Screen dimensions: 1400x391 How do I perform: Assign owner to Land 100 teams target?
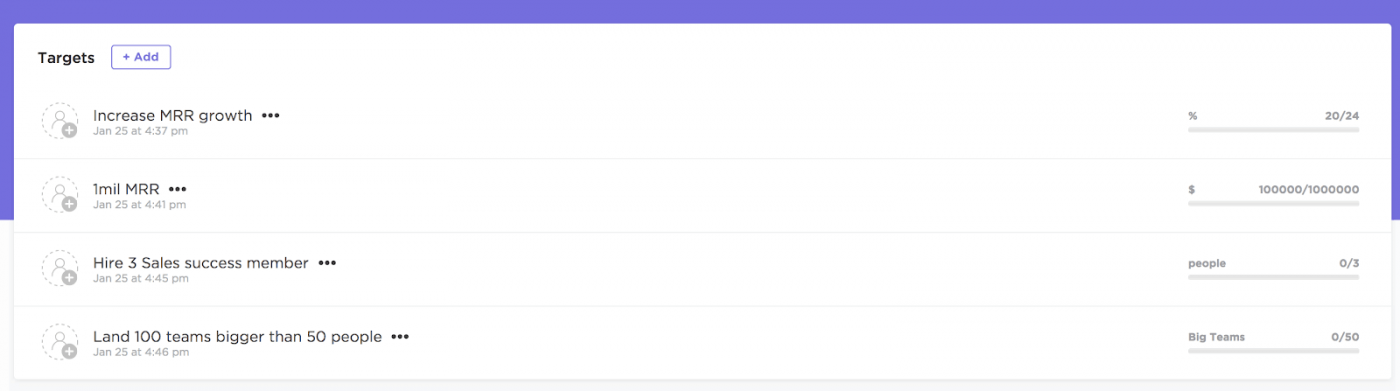(x=60, y=343)
